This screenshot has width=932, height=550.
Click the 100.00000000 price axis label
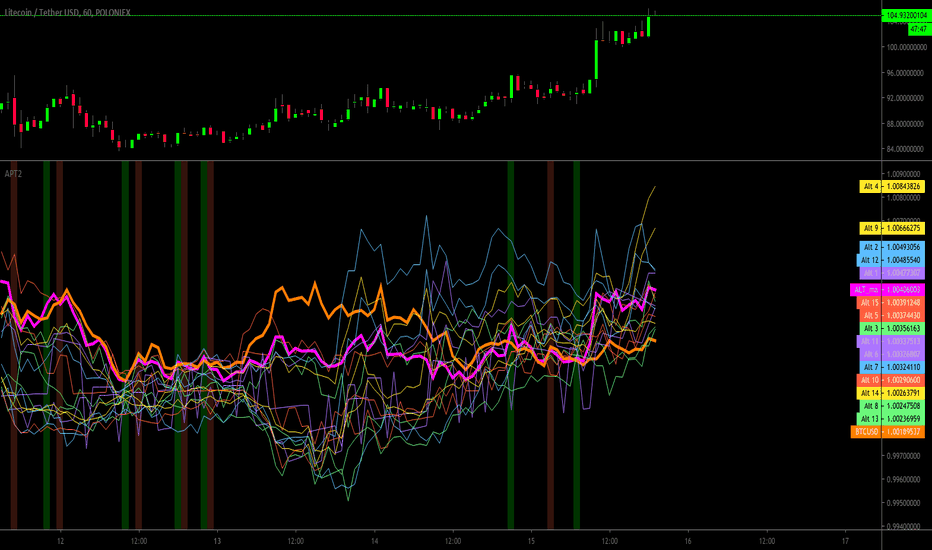[906, 47]
